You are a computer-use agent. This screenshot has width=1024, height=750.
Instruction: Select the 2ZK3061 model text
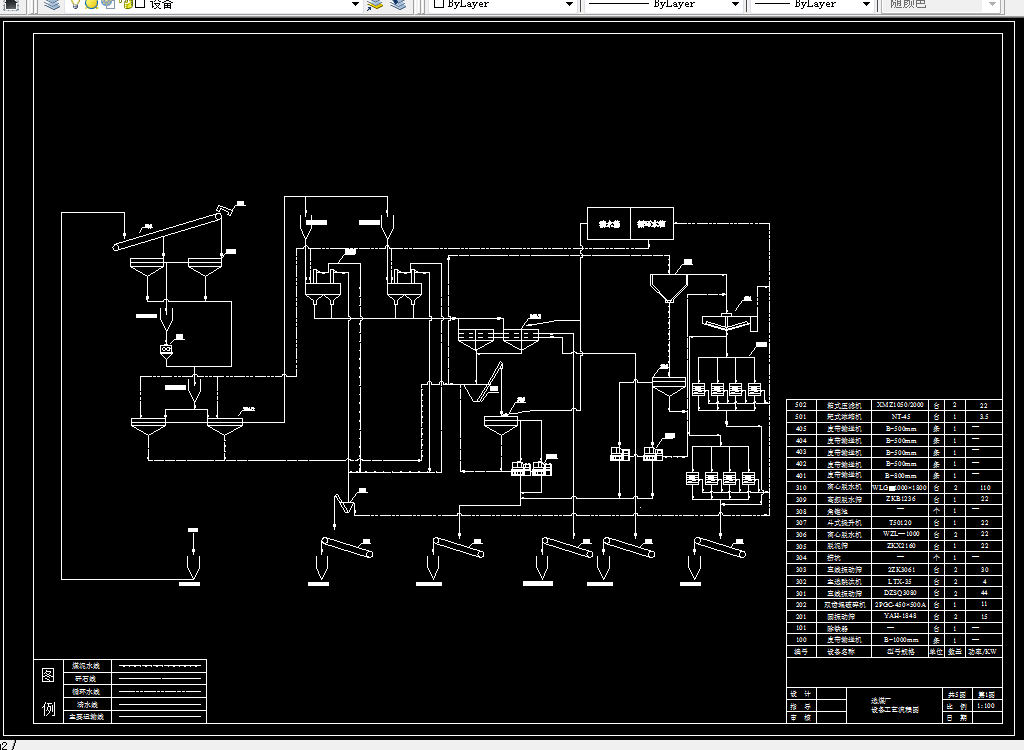900,570
